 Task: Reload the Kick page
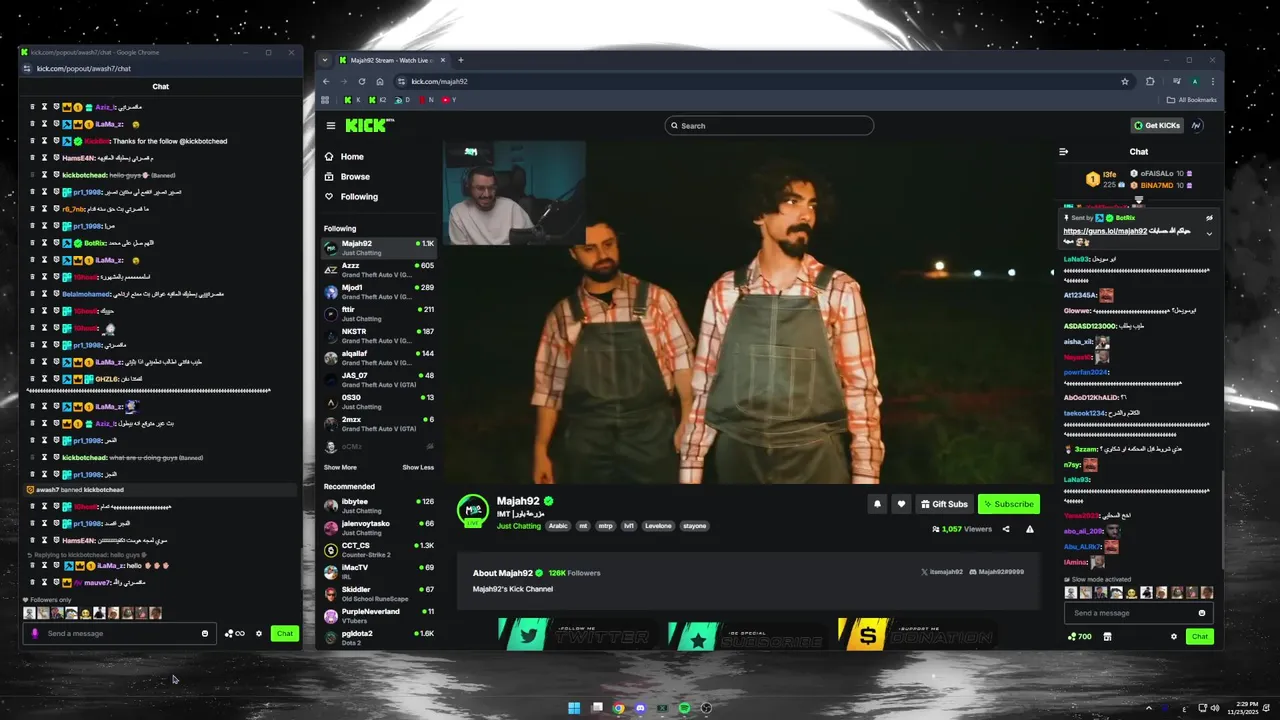pos(362,81)
